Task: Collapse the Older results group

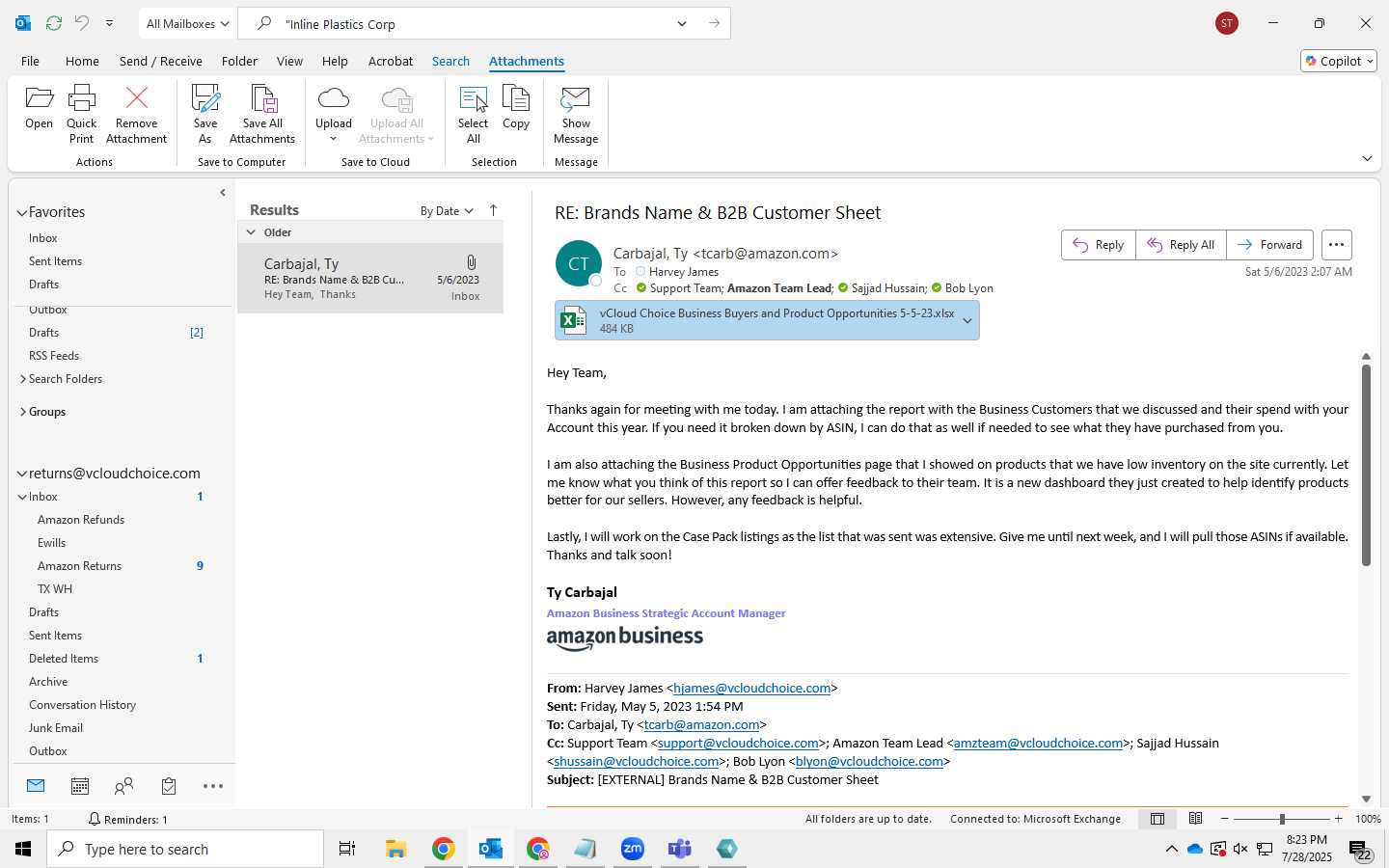Action: pyautogui.click(x=251, y=232)
